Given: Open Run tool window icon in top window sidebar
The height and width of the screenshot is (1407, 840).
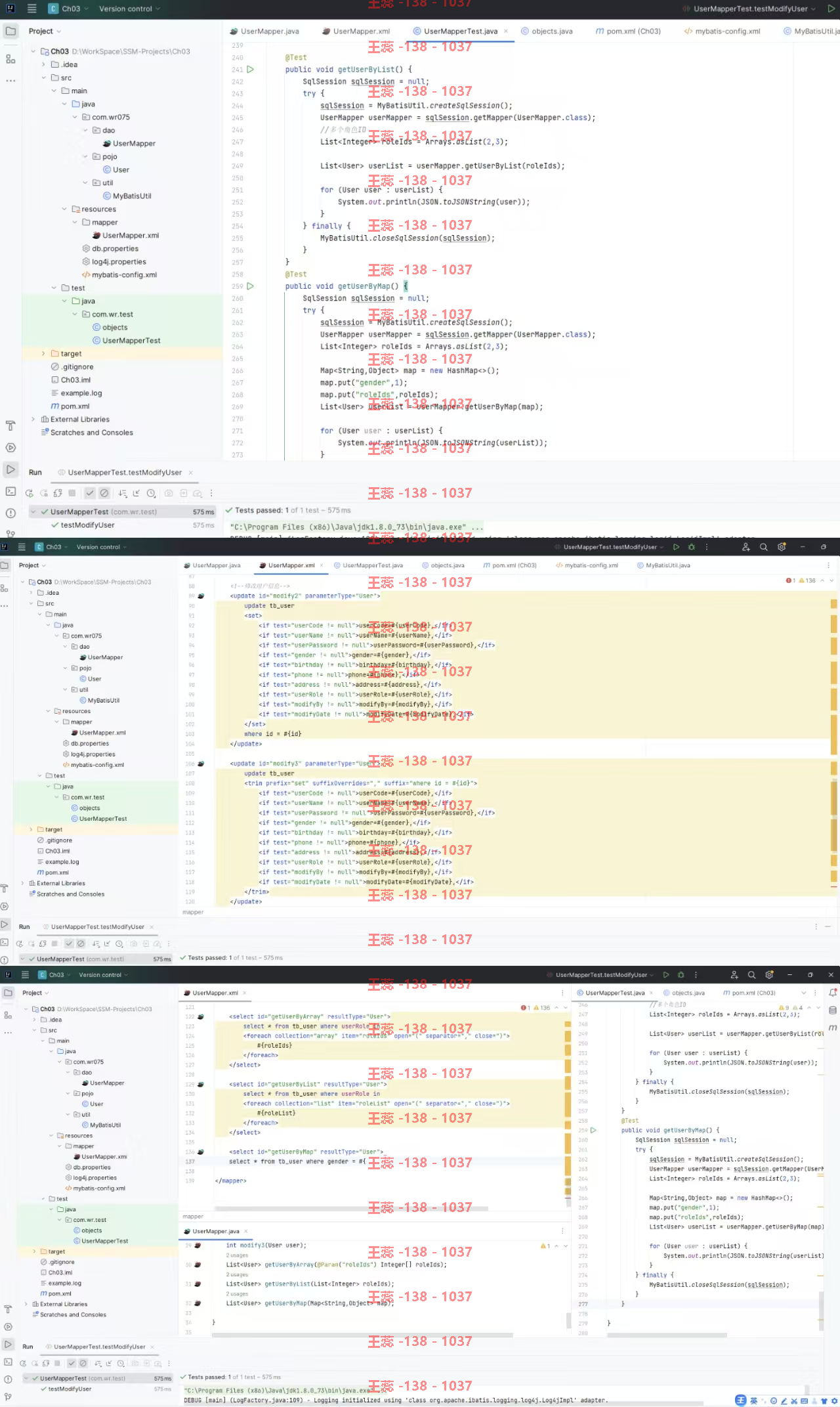Looking at the screenshot, I should (x=10, y=469).
